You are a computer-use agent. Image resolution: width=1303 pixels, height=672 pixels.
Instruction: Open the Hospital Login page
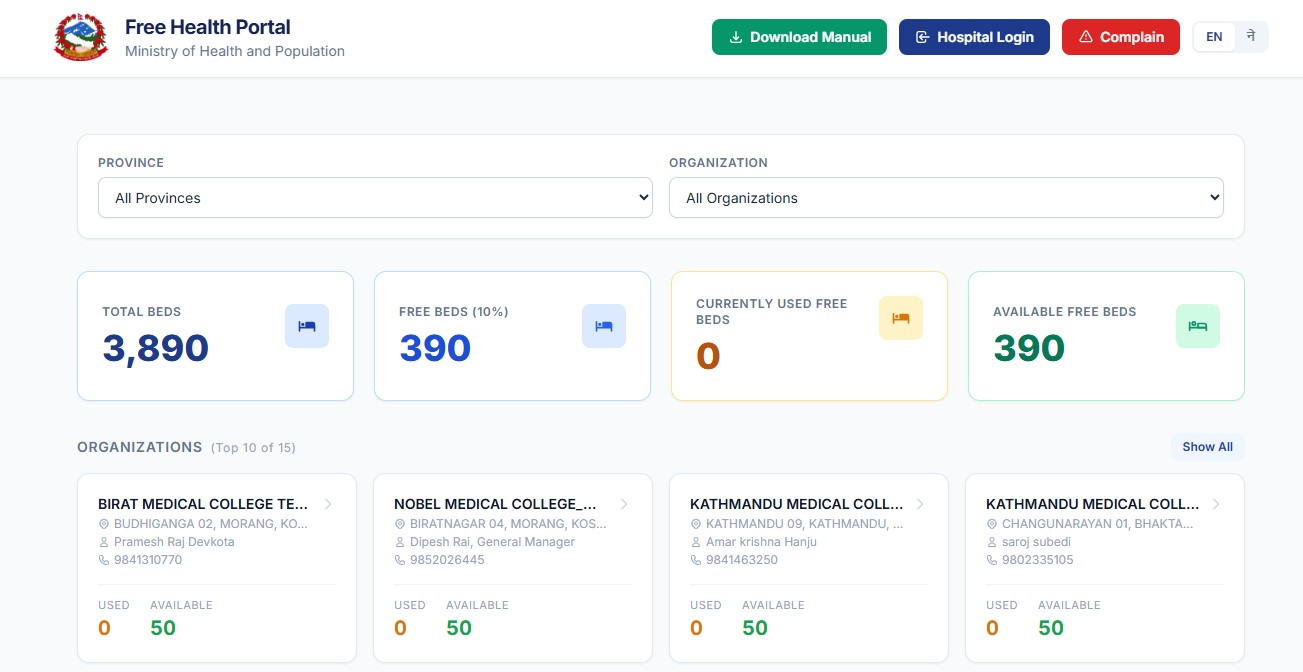[x=974, y=37]
